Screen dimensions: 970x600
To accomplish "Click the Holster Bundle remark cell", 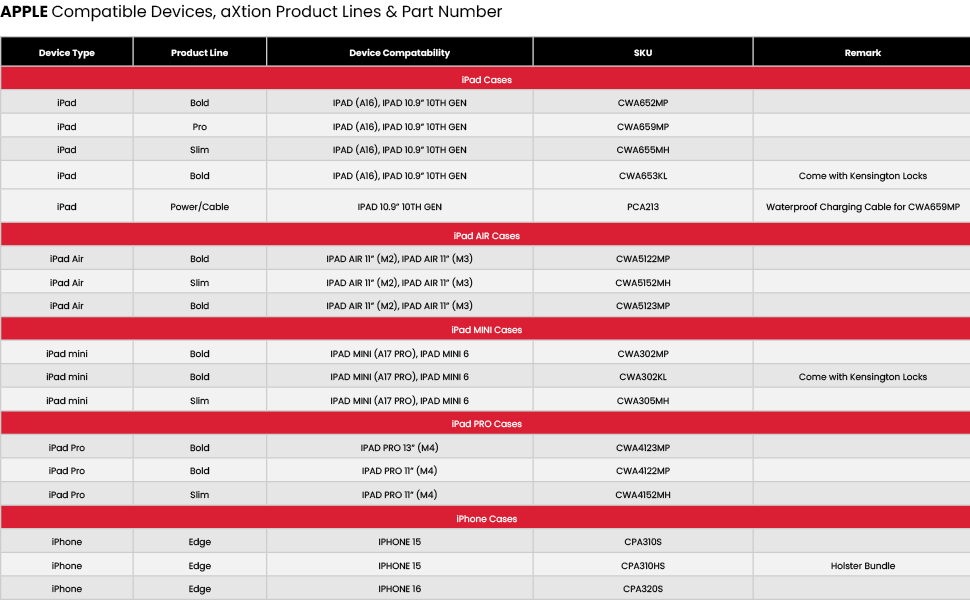I will pyautogui.click(x=862, y=566).
